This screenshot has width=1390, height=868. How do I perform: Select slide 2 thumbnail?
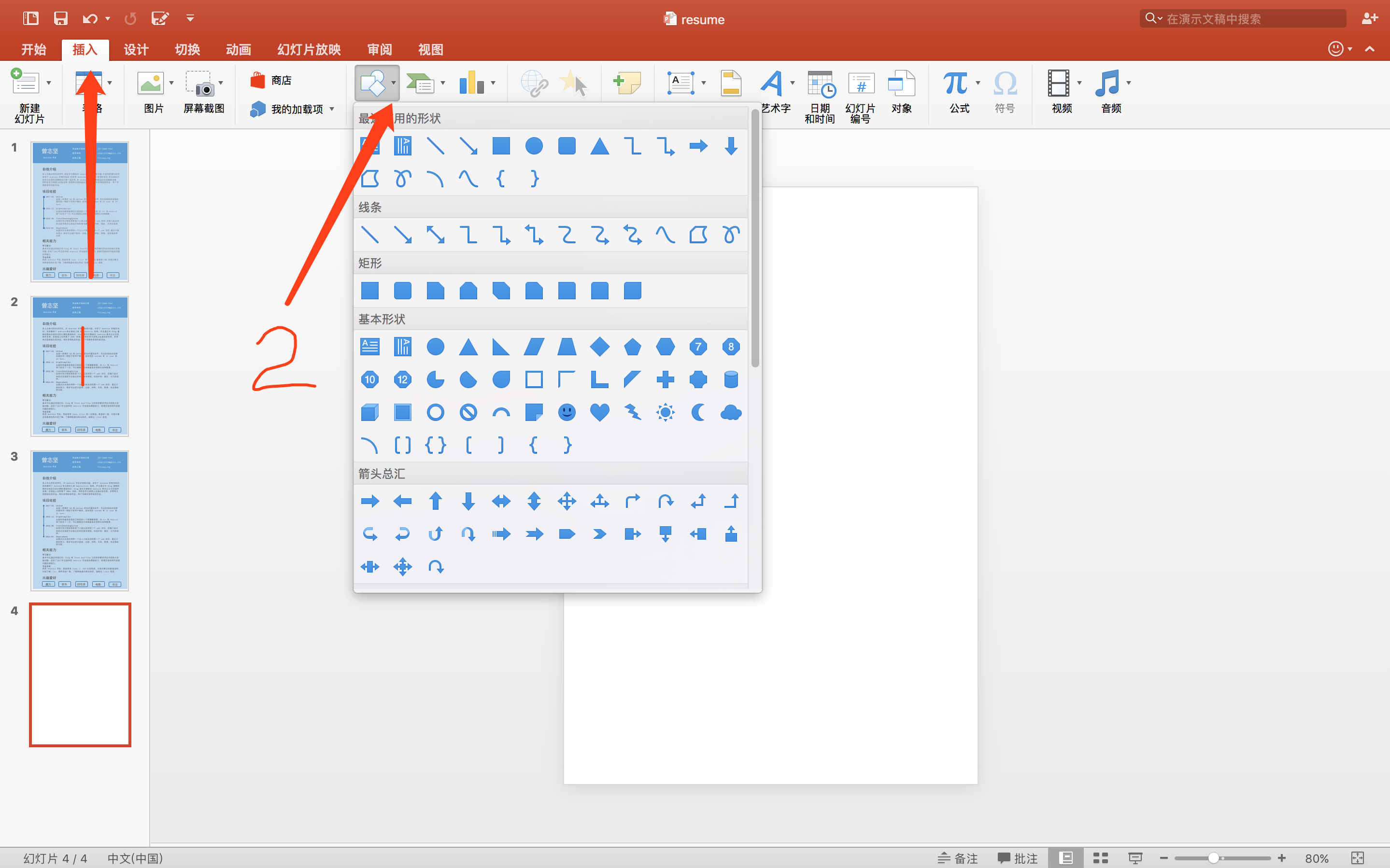click(80, 365)
